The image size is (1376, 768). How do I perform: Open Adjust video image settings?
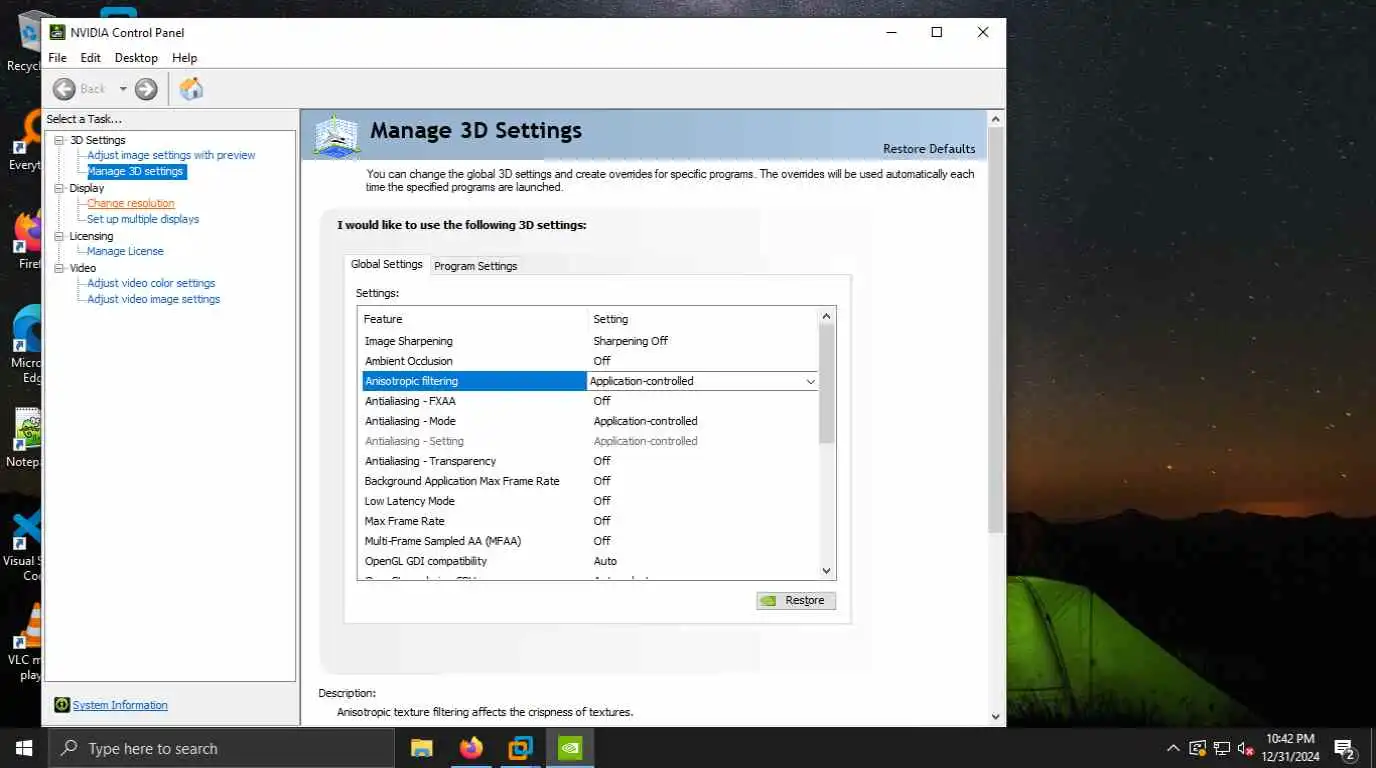tap(153, 299)
